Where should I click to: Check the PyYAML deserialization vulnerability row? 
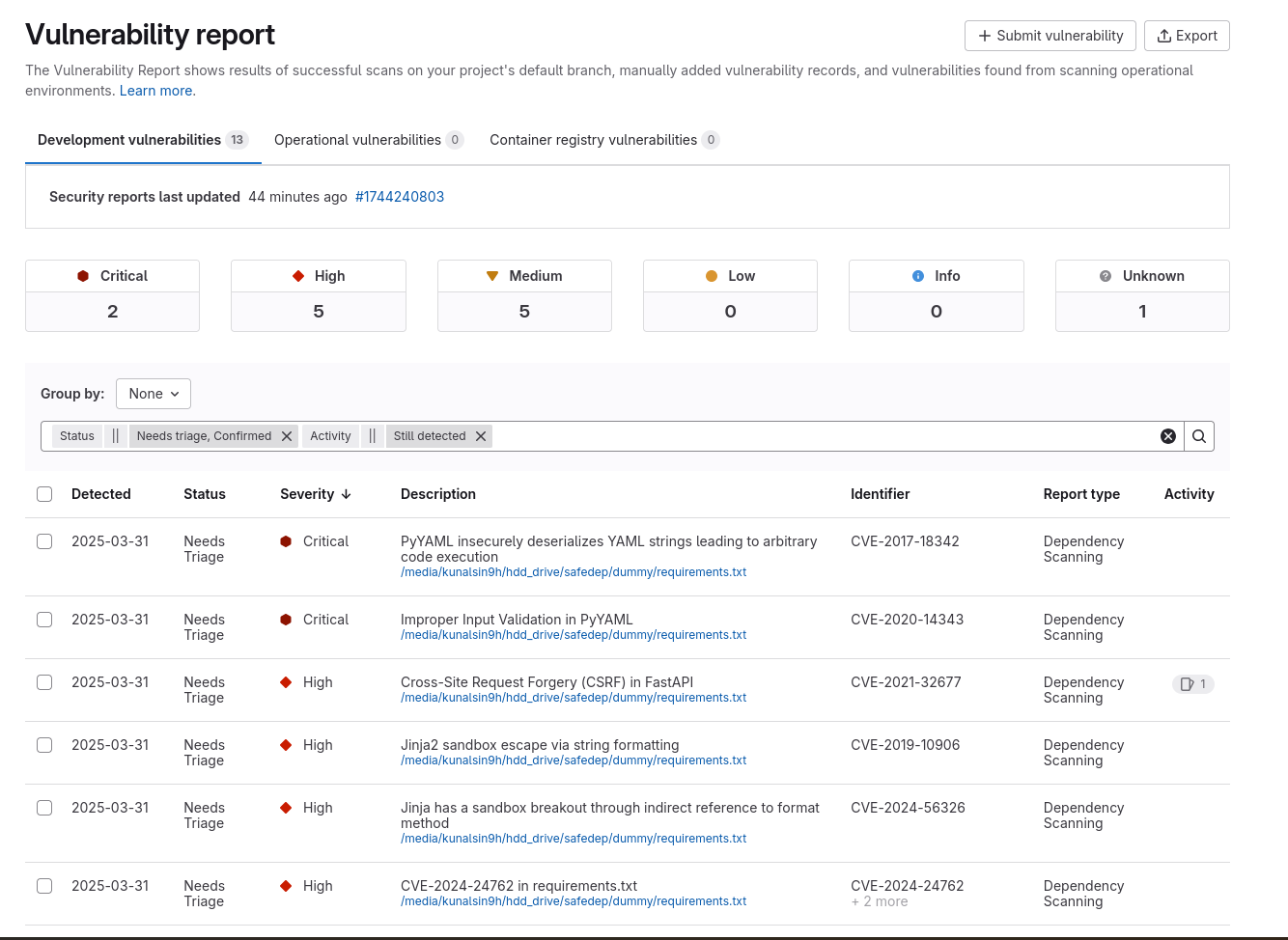(44, 541)
